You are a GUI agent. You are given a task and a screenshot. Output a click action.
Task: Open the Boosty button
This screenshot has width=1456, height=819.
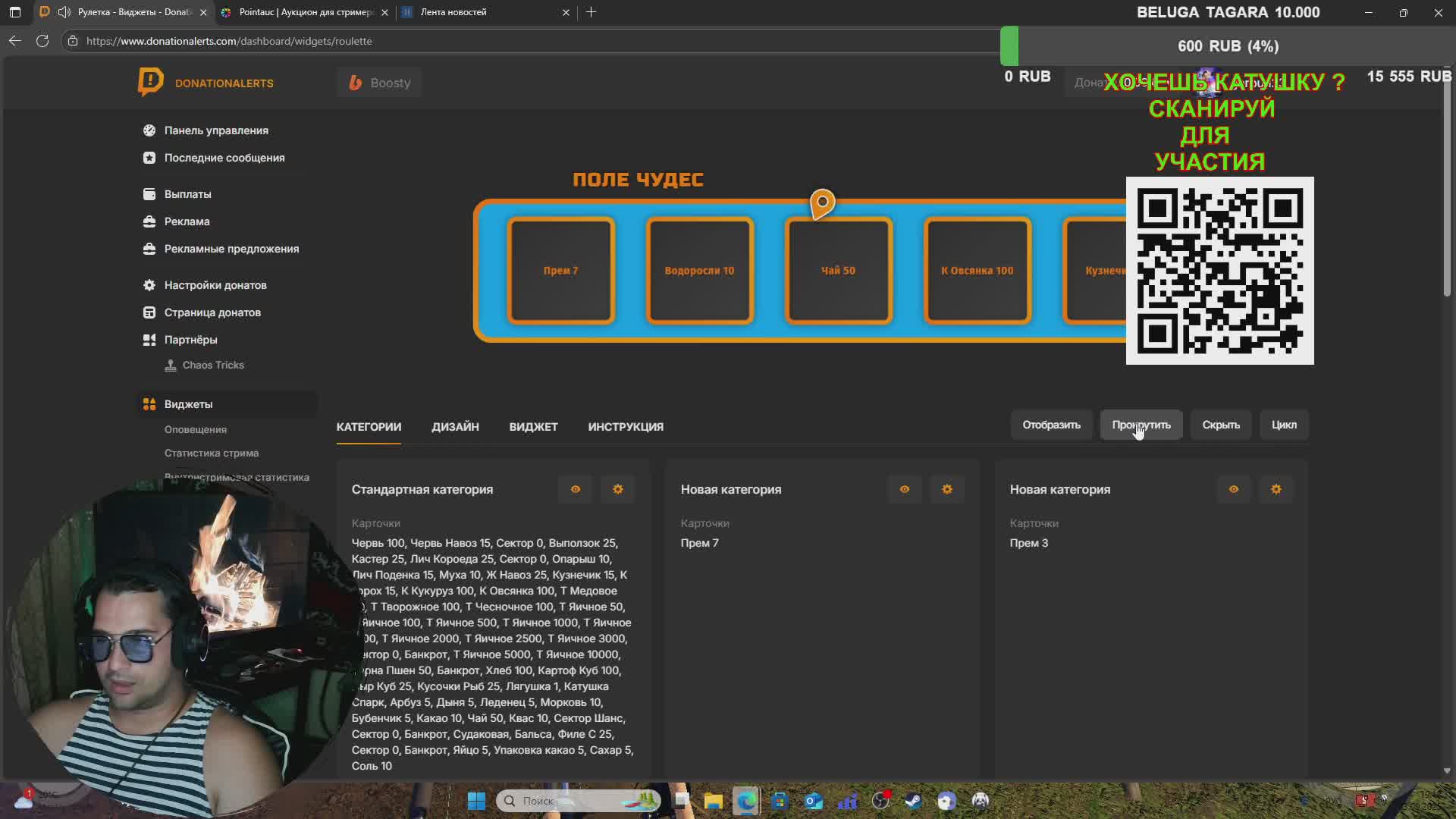click(x=379, y=83)
